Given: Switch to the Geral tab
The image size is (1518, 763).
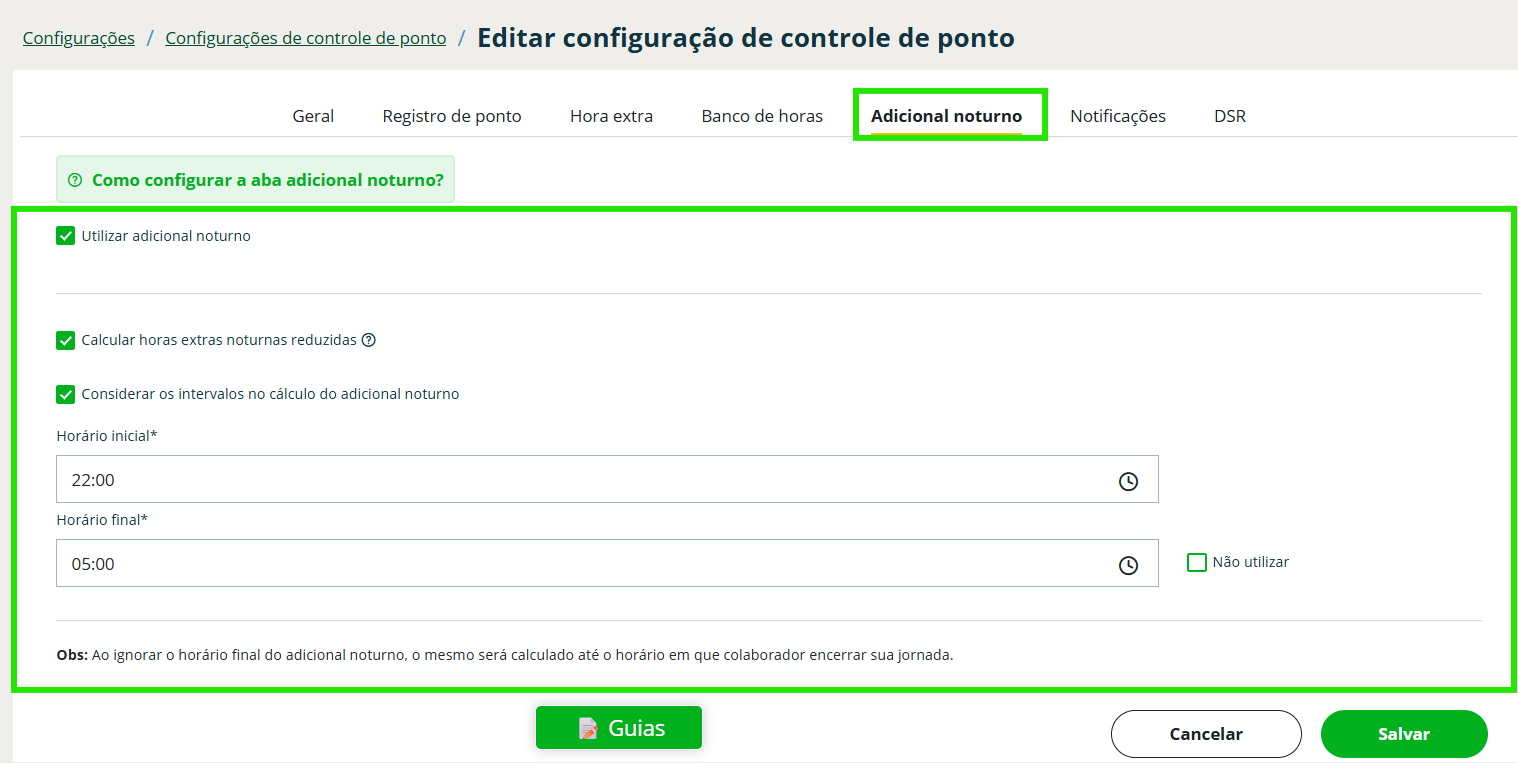Looking at the screenshot, I should tap(313, 116).
